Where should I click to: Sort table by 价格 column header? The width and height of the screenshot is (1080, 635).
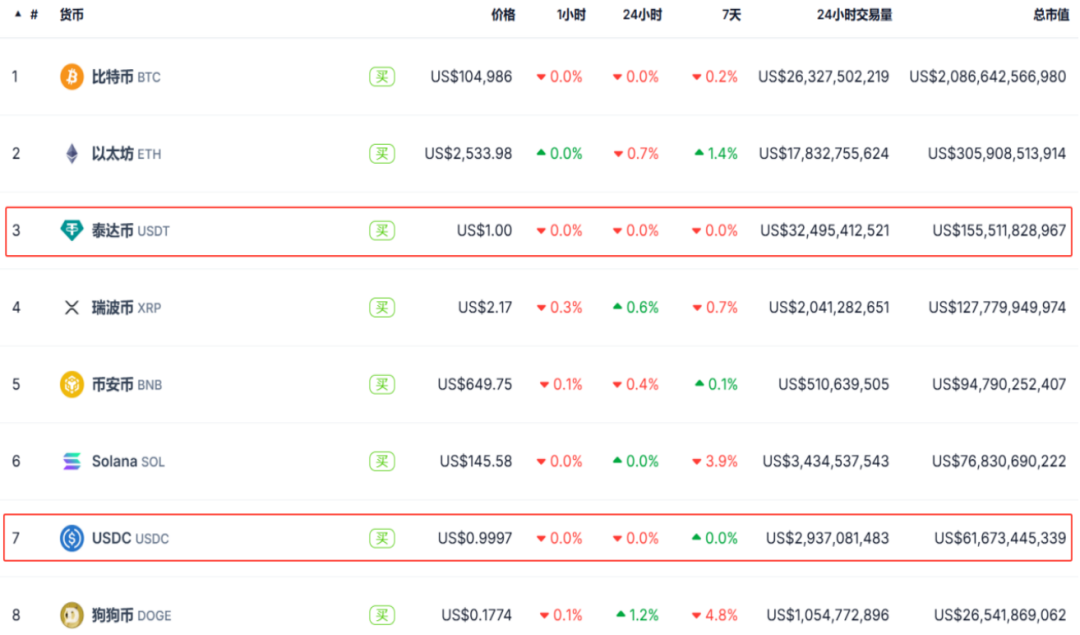(503, 15)
